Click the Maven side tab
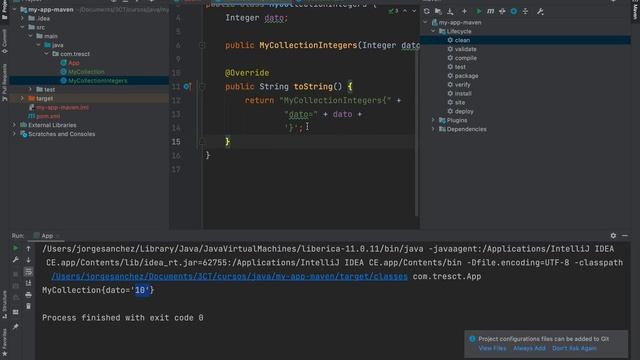This screenshot has height=360, width=640. [635, 11]
